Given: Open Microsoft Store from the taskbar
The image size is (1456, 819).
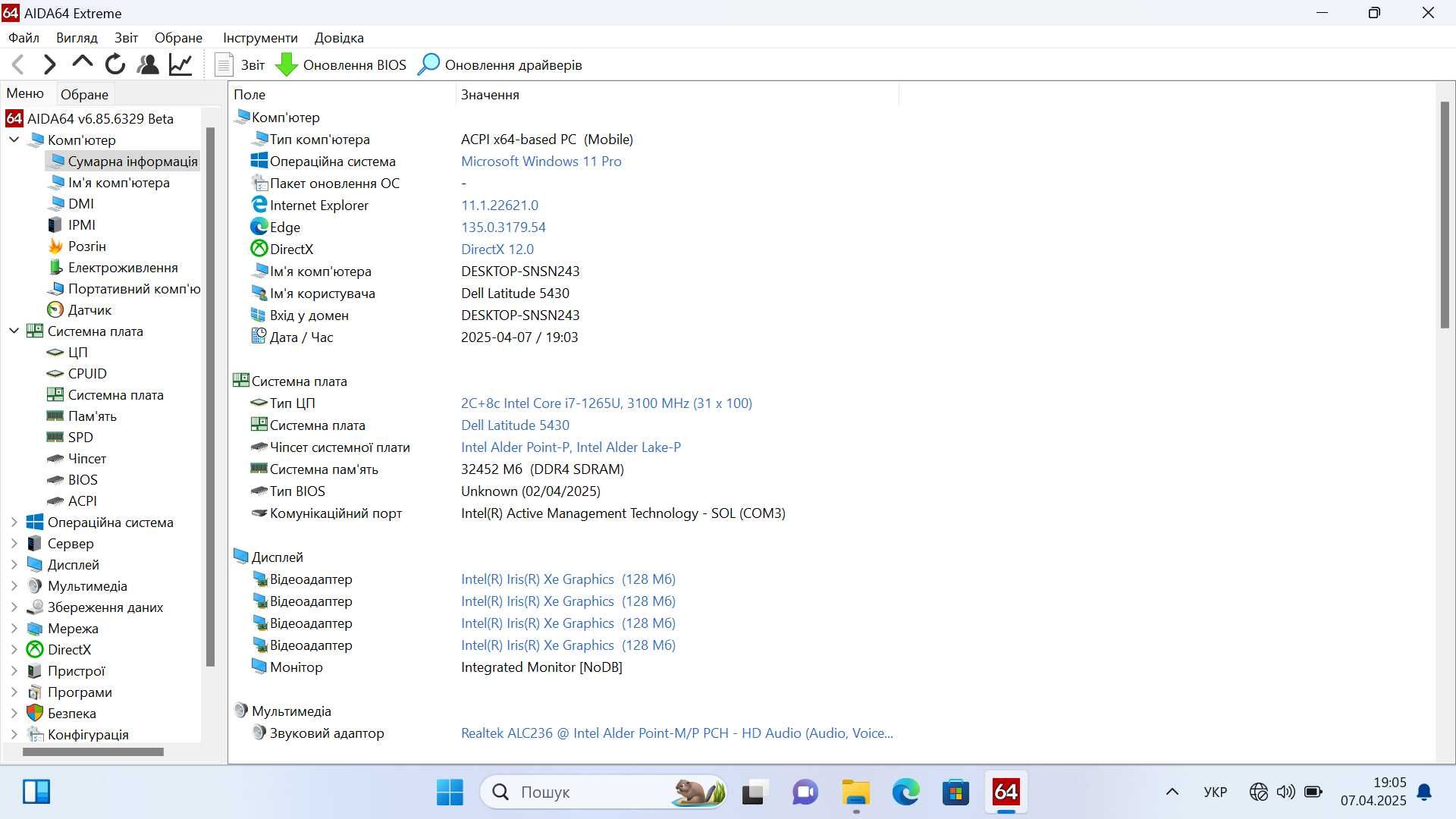Looking at the screenshot, I should (x=955, y=792).
